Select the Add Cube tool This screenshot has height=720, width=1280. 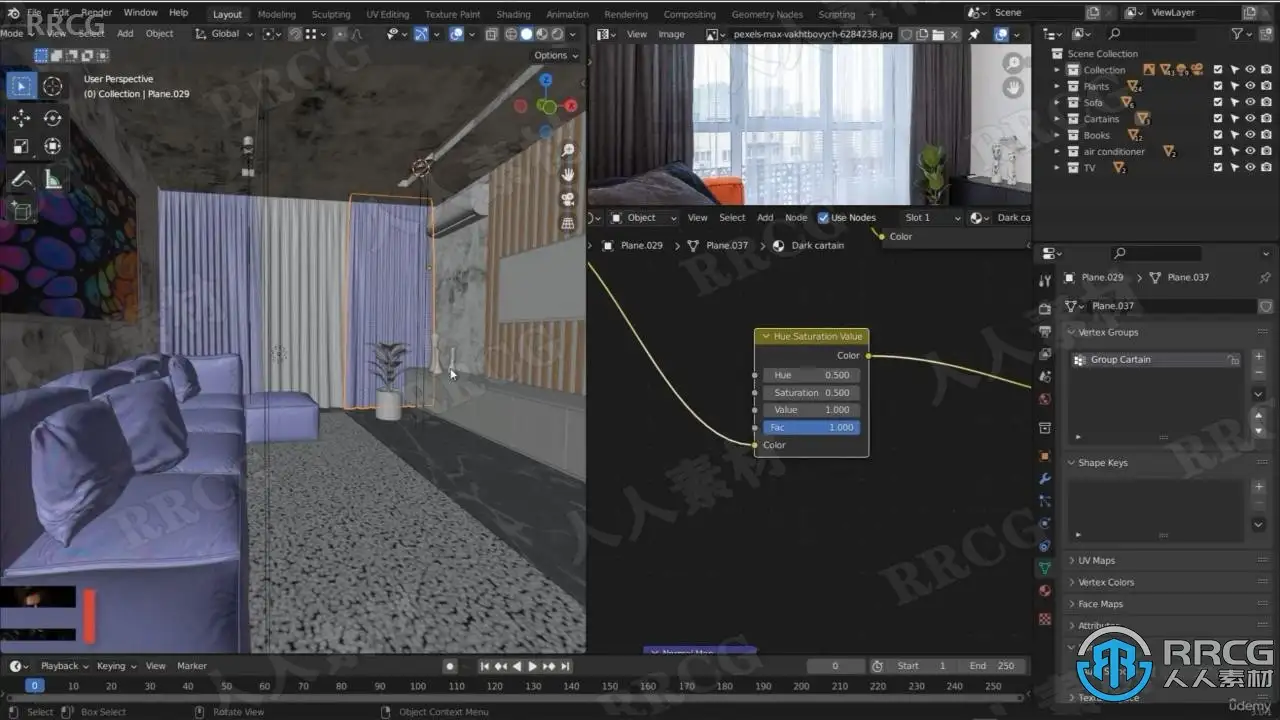click(x=21, y=210)
